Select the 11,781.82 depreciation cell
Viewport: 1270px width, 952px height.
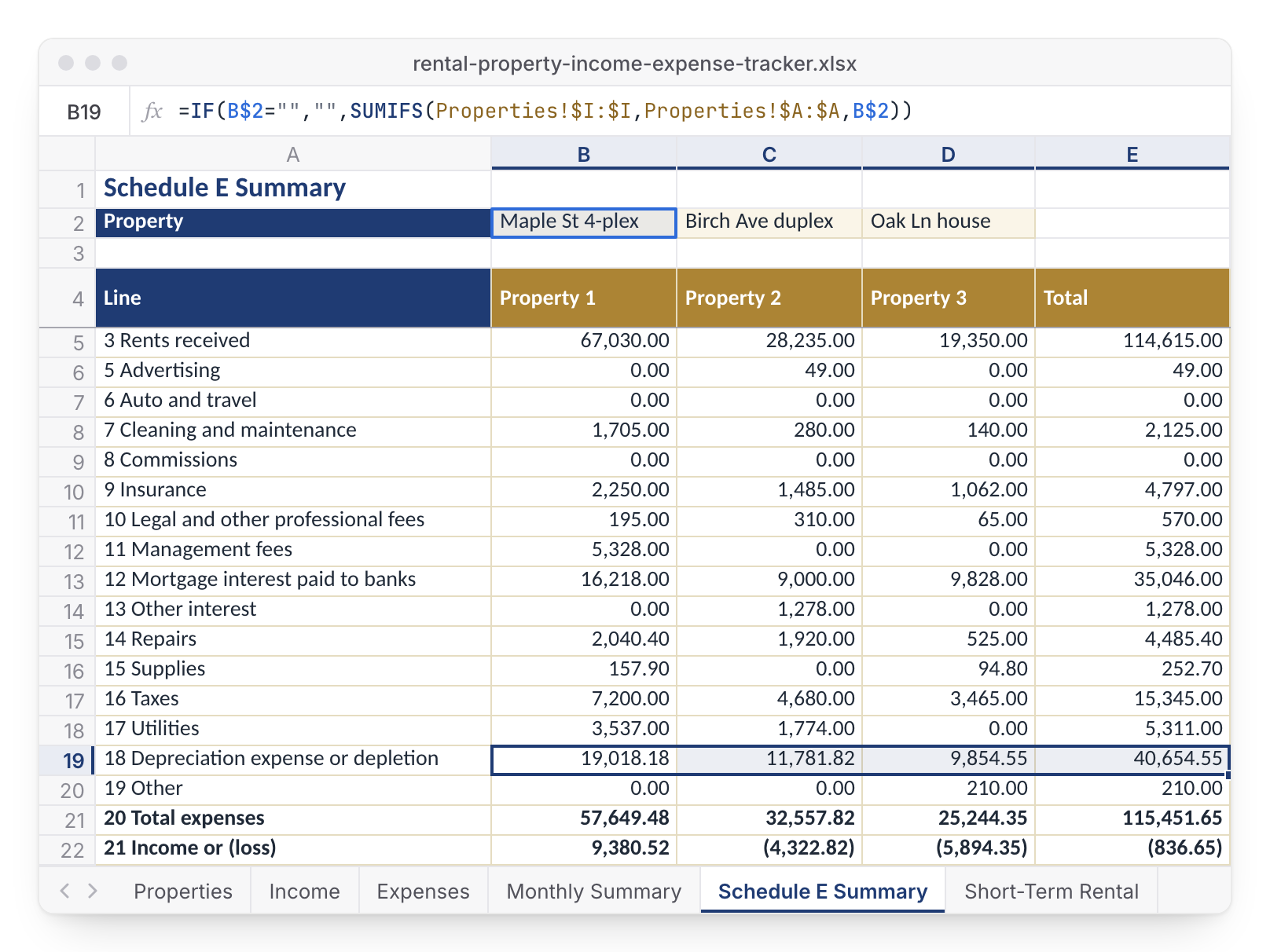[x=769, y=759]
